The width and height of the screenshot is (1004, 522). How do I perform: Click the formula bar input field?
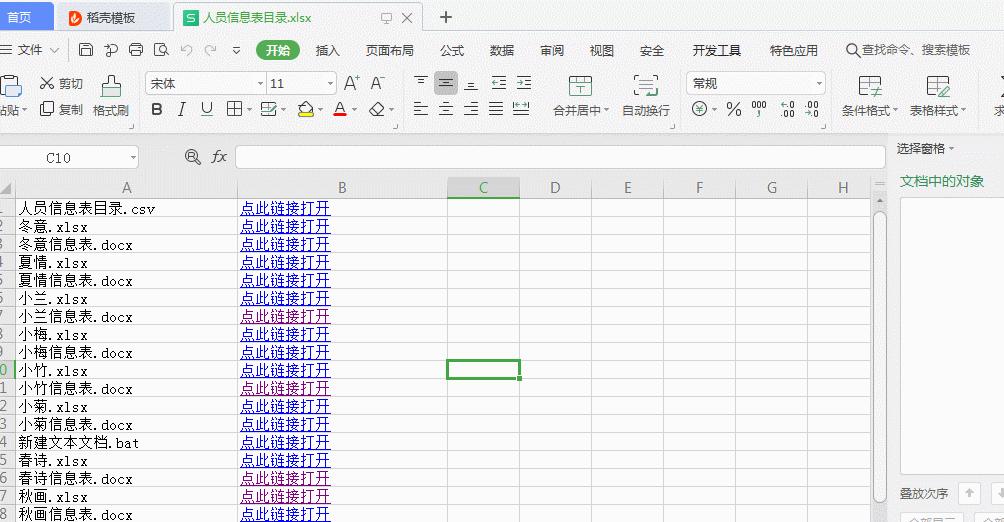pyautogui.click(x=560, y=157)
